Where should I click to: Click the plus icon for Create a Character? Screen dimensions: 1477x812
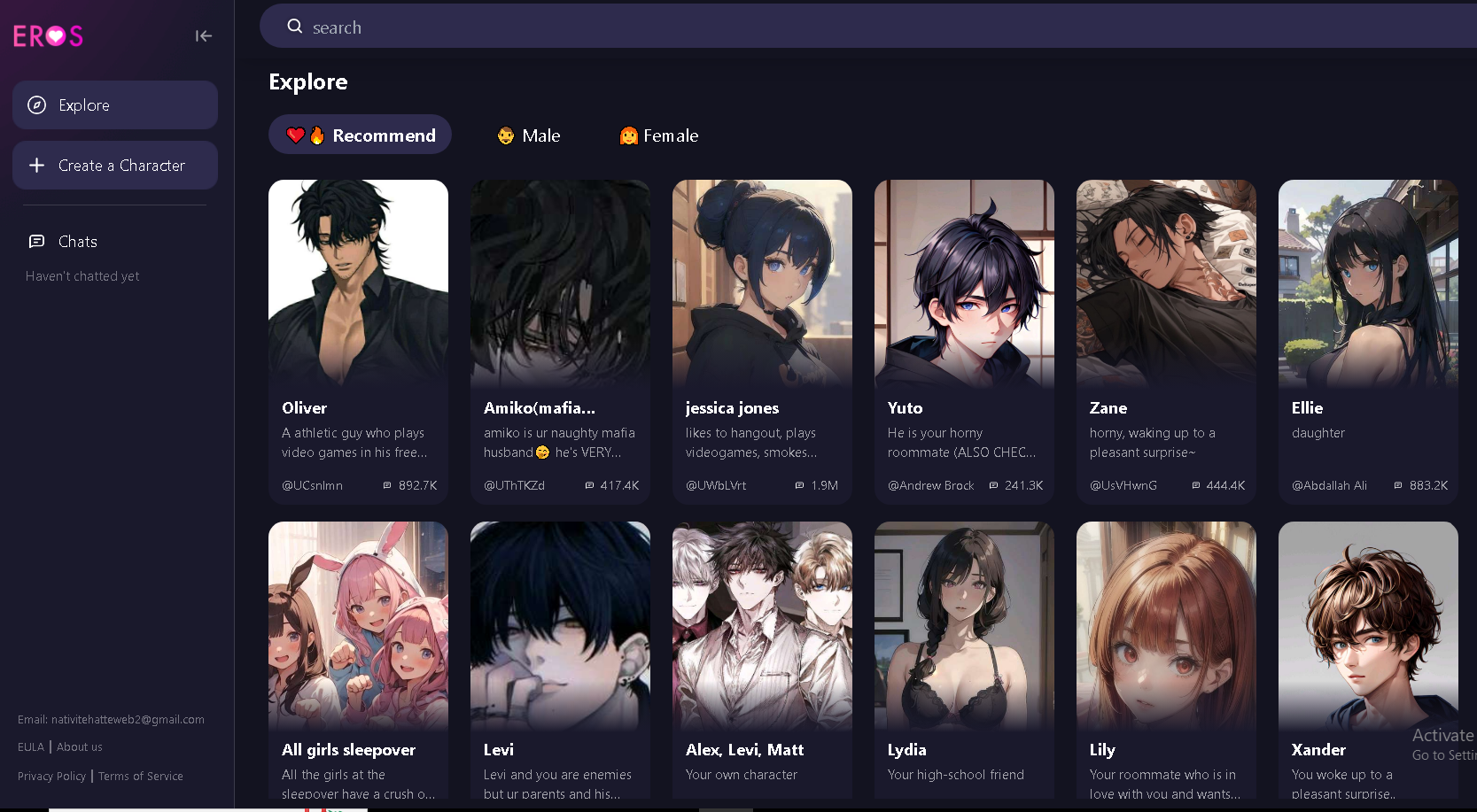coord(36,166)
